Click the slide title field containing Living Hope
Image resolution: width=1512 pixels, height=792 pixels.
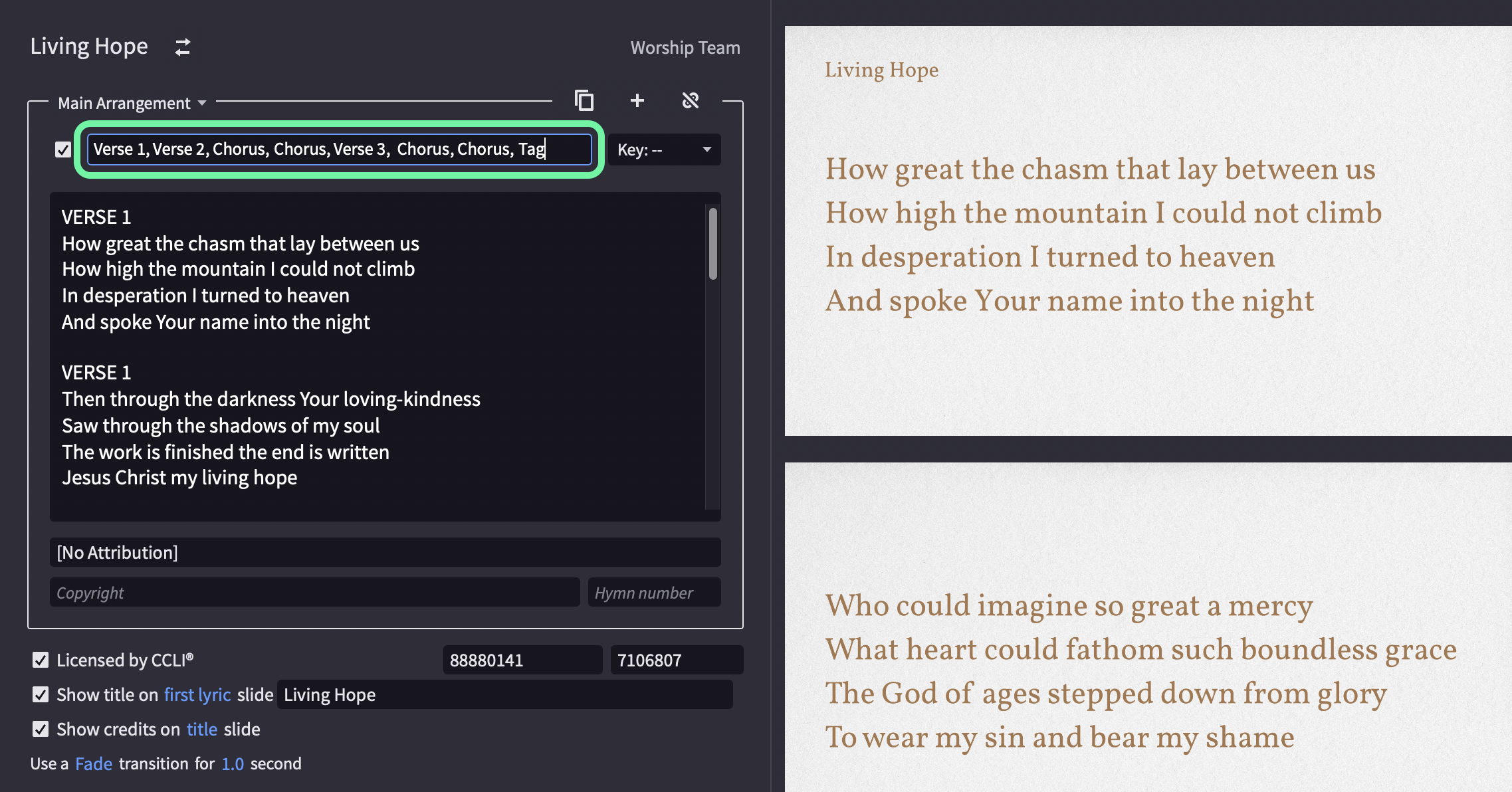(505, 694)
